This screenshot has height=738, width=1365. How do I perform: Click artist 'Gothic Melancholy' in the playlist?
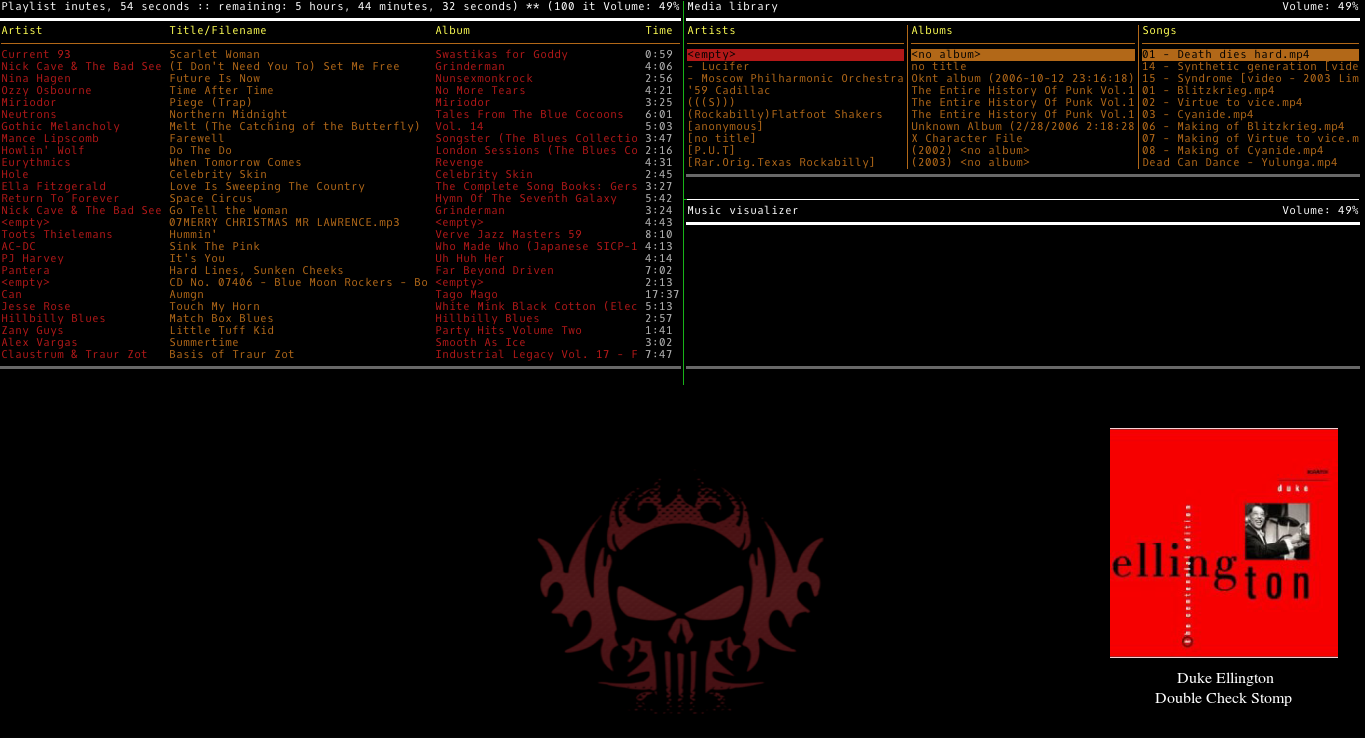click(60, 127)
